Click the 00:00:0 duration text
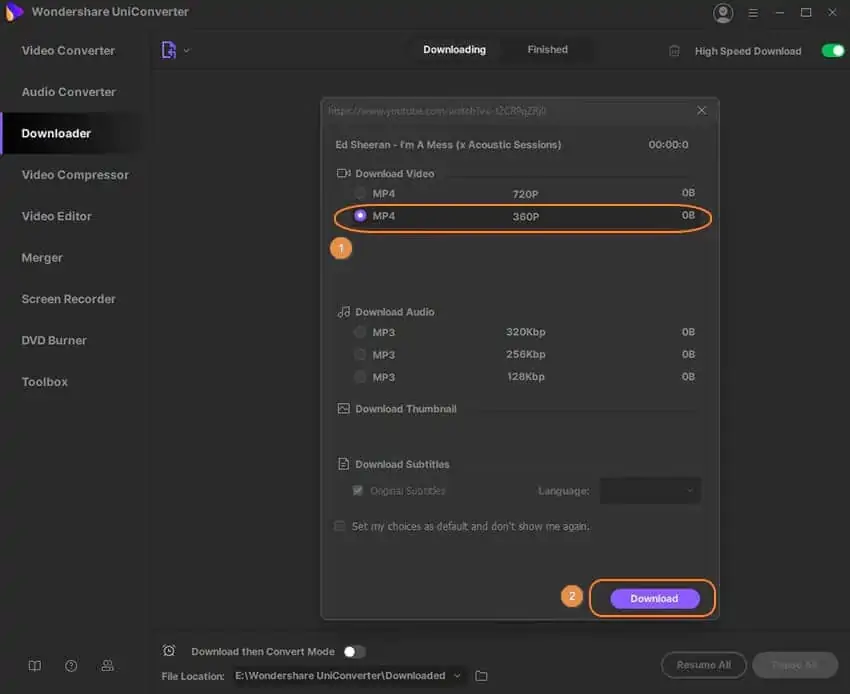850x694 pixels. (x=668, y=145)
